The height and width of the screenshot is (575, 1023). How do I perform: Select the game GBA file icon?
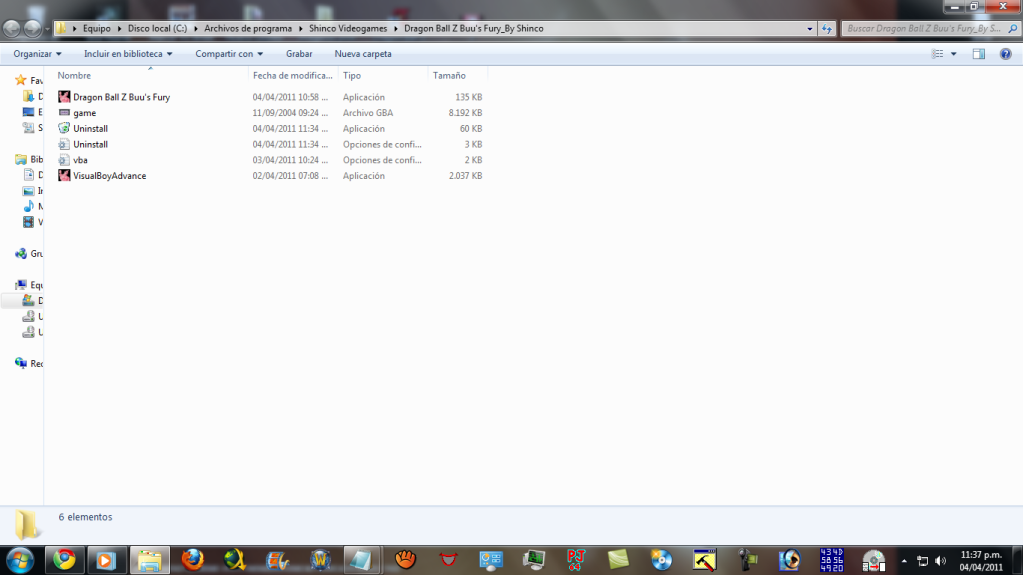coord(64,112)
